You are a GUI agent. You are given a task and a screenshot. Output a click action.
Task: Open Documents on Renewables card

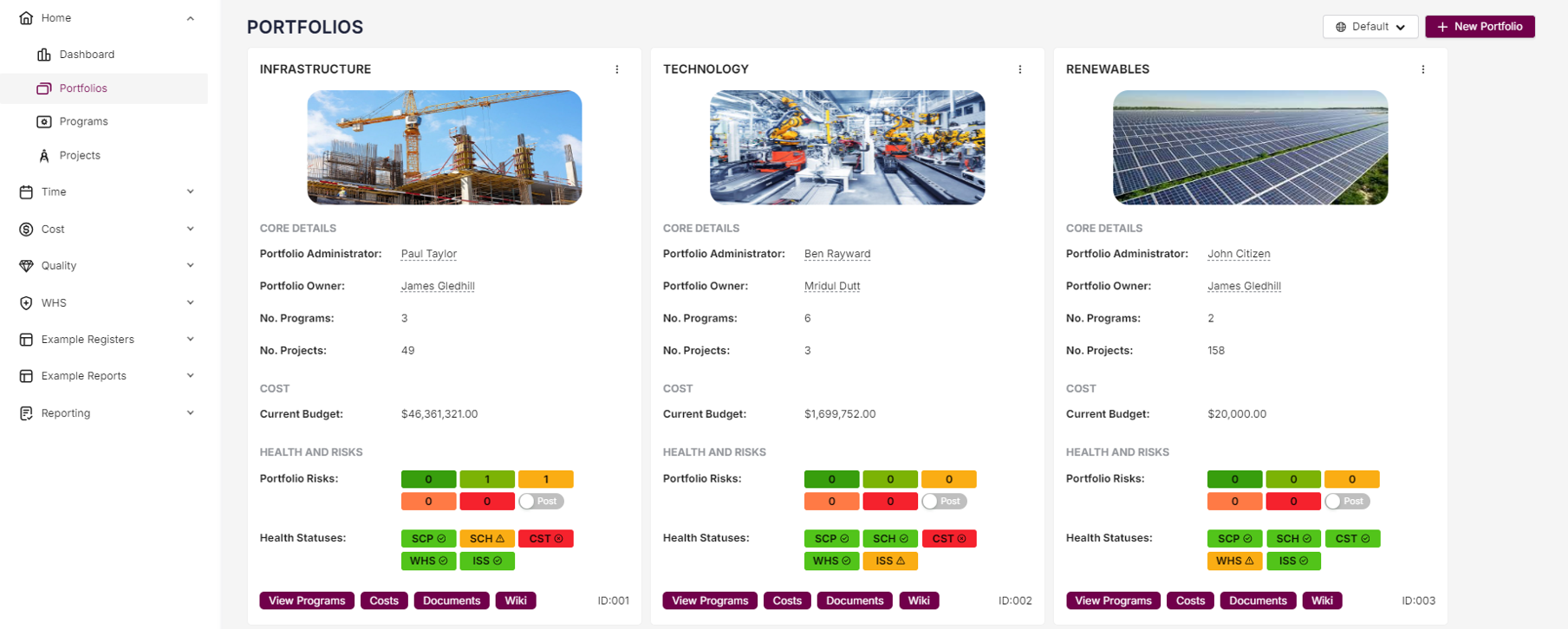pyautogui.click(x=1258, y=601)
